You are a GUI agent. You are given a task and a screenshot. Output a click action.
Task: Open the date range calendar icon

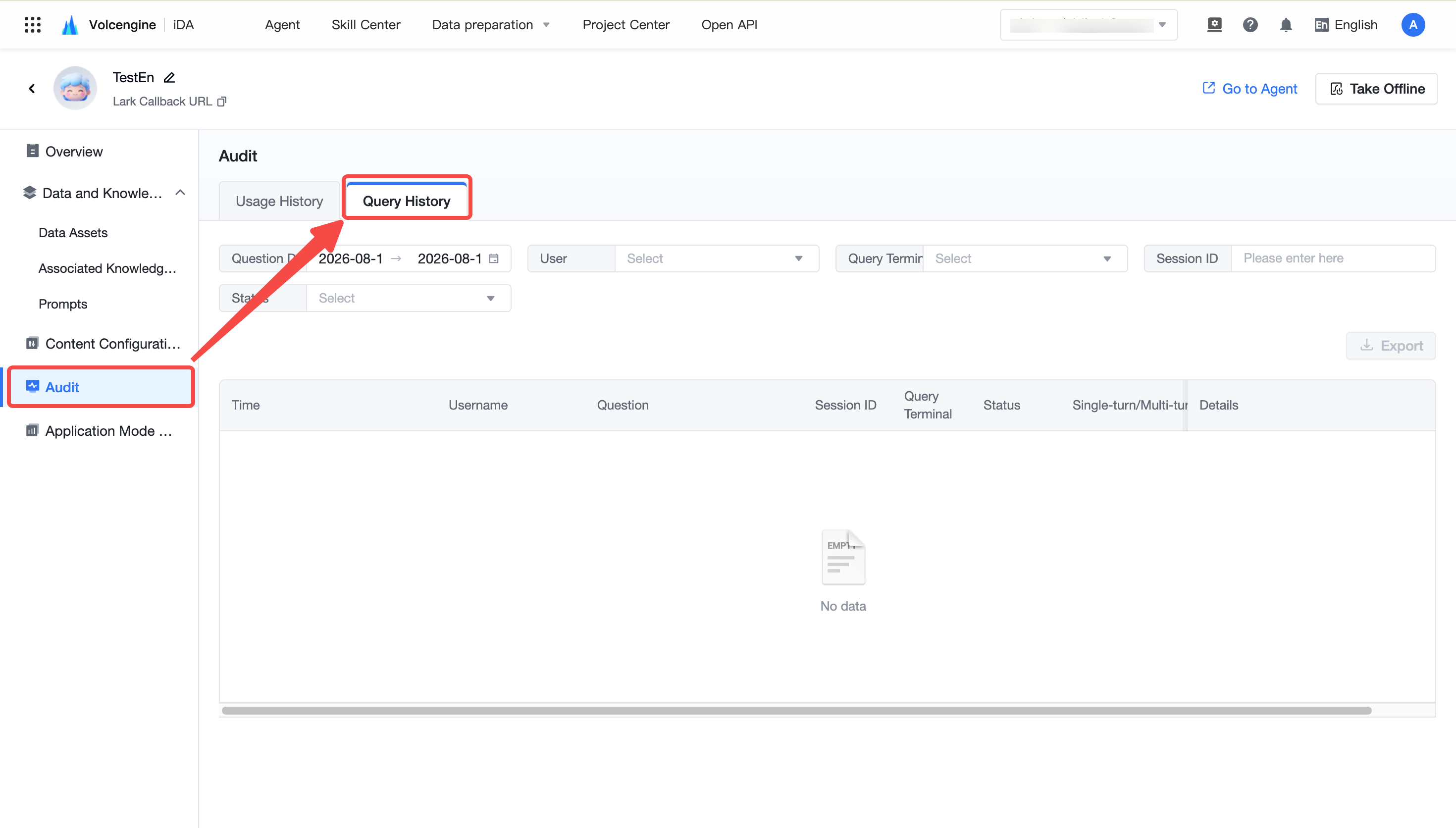tap(493, 258)
